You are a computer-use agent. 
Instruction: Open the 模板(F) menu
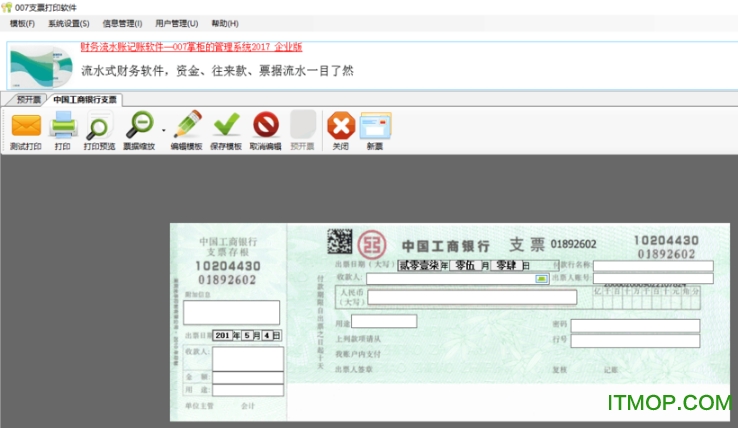22,24
